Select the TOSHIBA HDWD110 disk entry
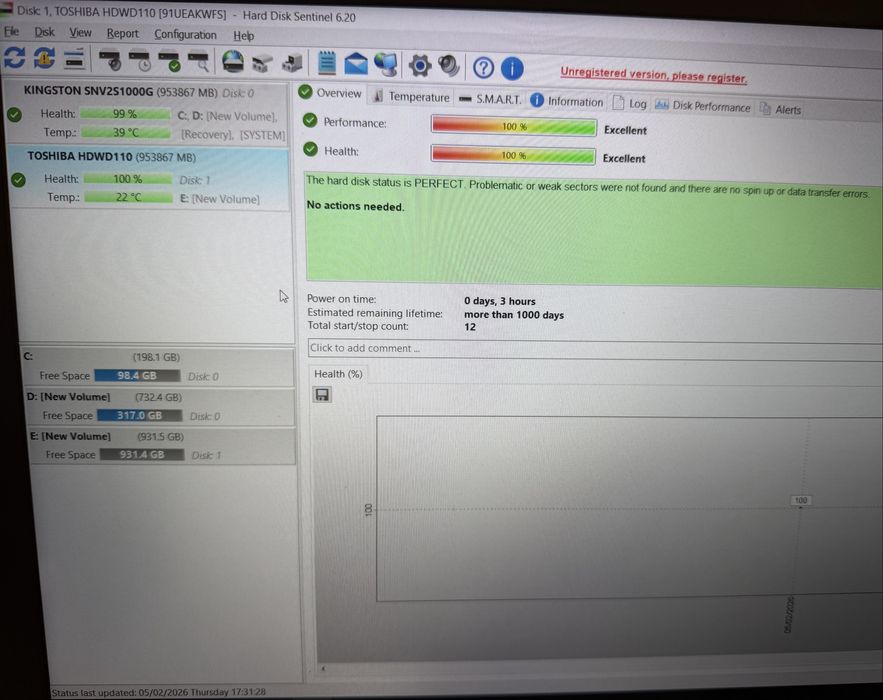883x700 pixels. click(150, 177)
